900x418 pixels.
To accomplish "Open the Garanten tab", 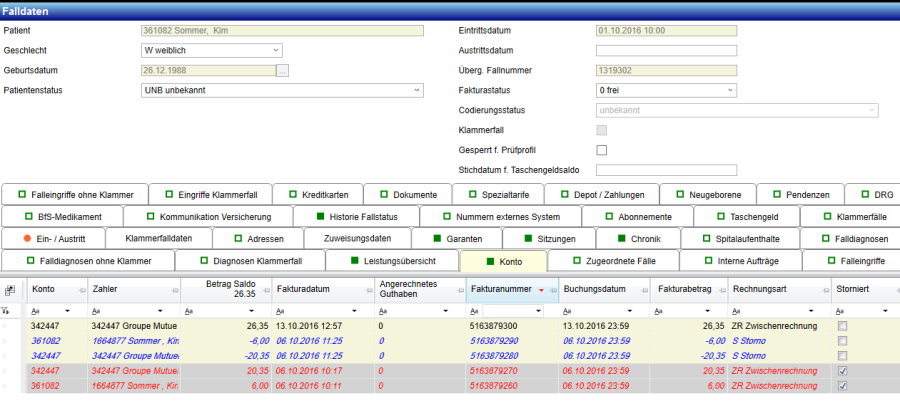I will coord(458,239).
